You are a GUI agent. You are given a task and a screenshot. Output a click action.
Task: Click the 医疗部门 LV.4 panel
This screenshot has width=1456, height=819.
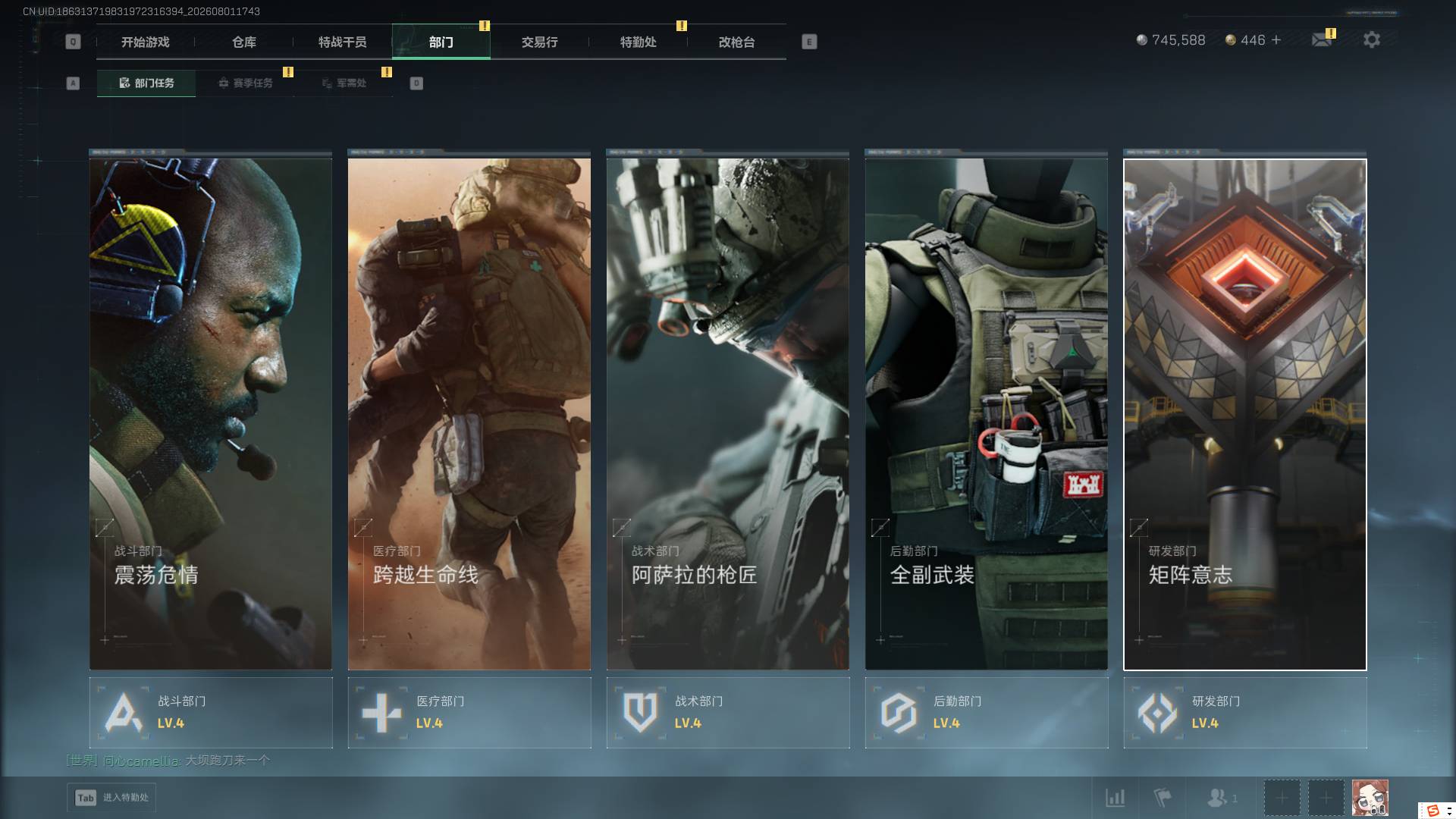(469, 713)
